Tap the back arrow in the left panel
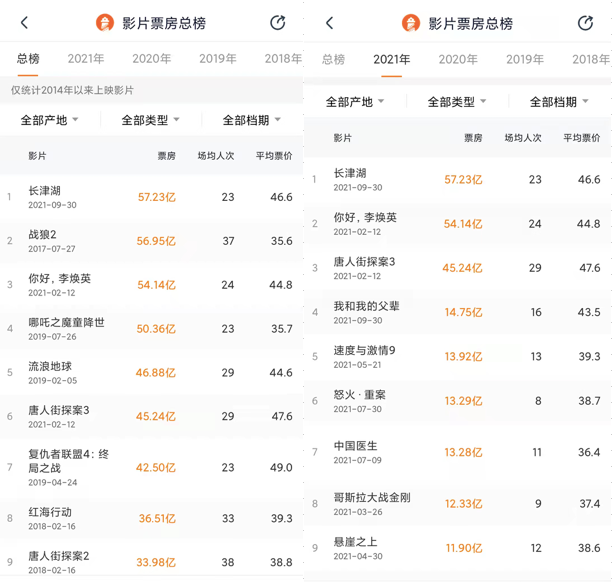Image resolution: width=612 pixels, height=582 pixels. [x=24, y=23]
